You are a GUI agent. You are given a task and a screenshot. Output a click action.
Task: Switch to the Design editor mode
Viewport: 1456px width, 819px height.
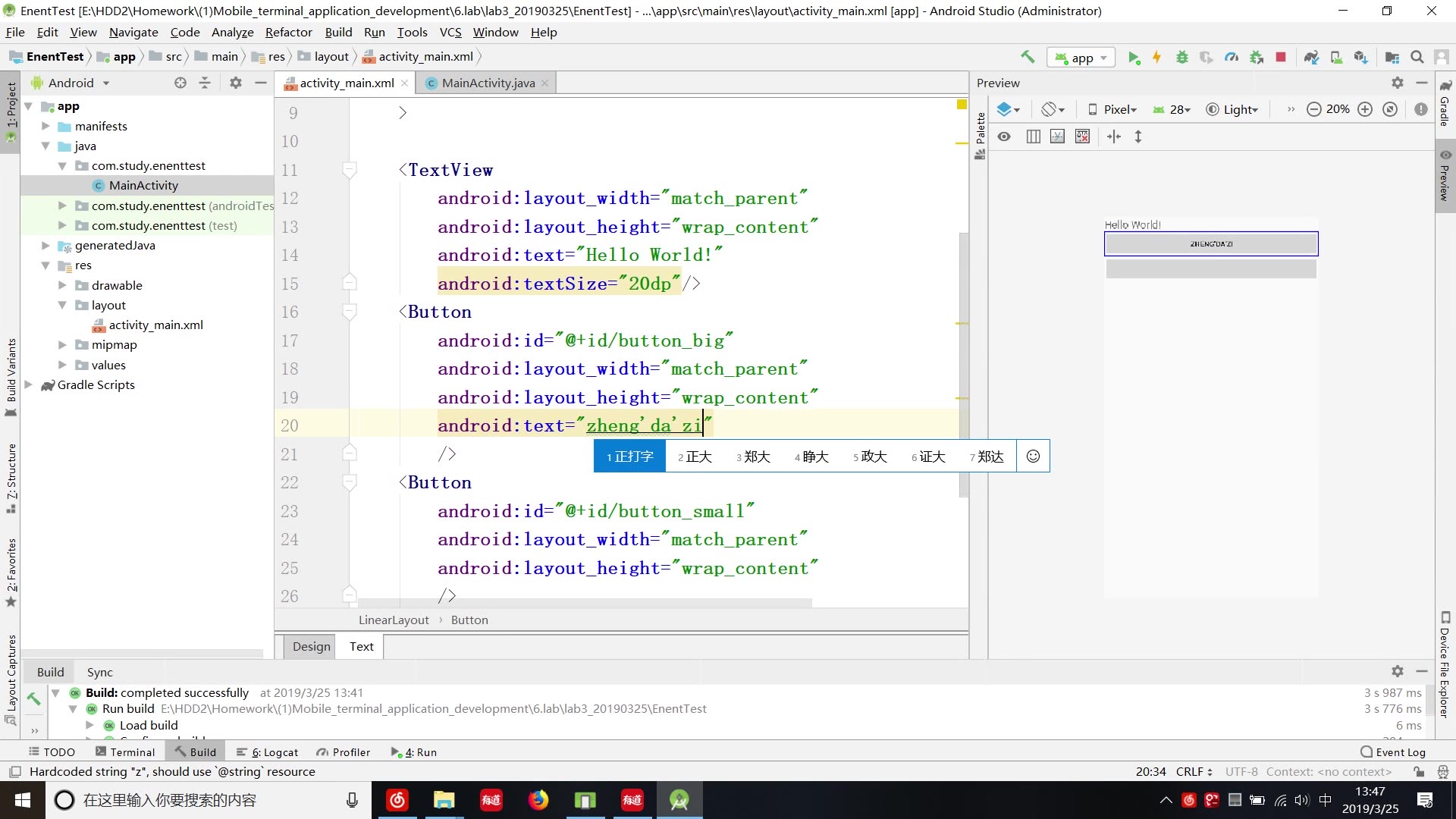[x=311, y=646]
